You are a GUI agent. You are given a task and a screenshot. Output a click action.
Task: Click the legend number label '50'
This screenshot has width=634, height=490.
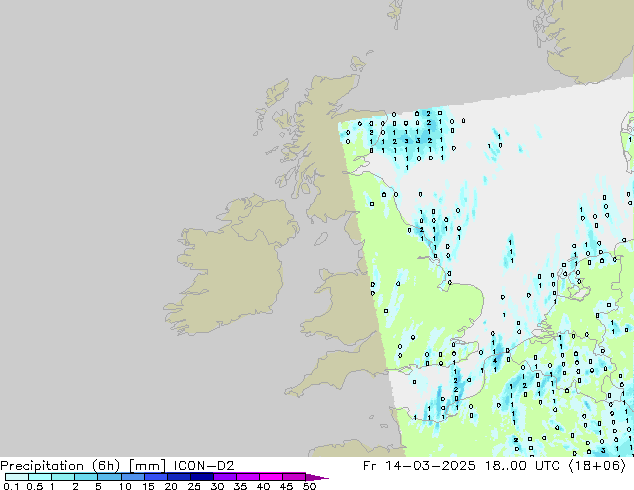(310, 486)
